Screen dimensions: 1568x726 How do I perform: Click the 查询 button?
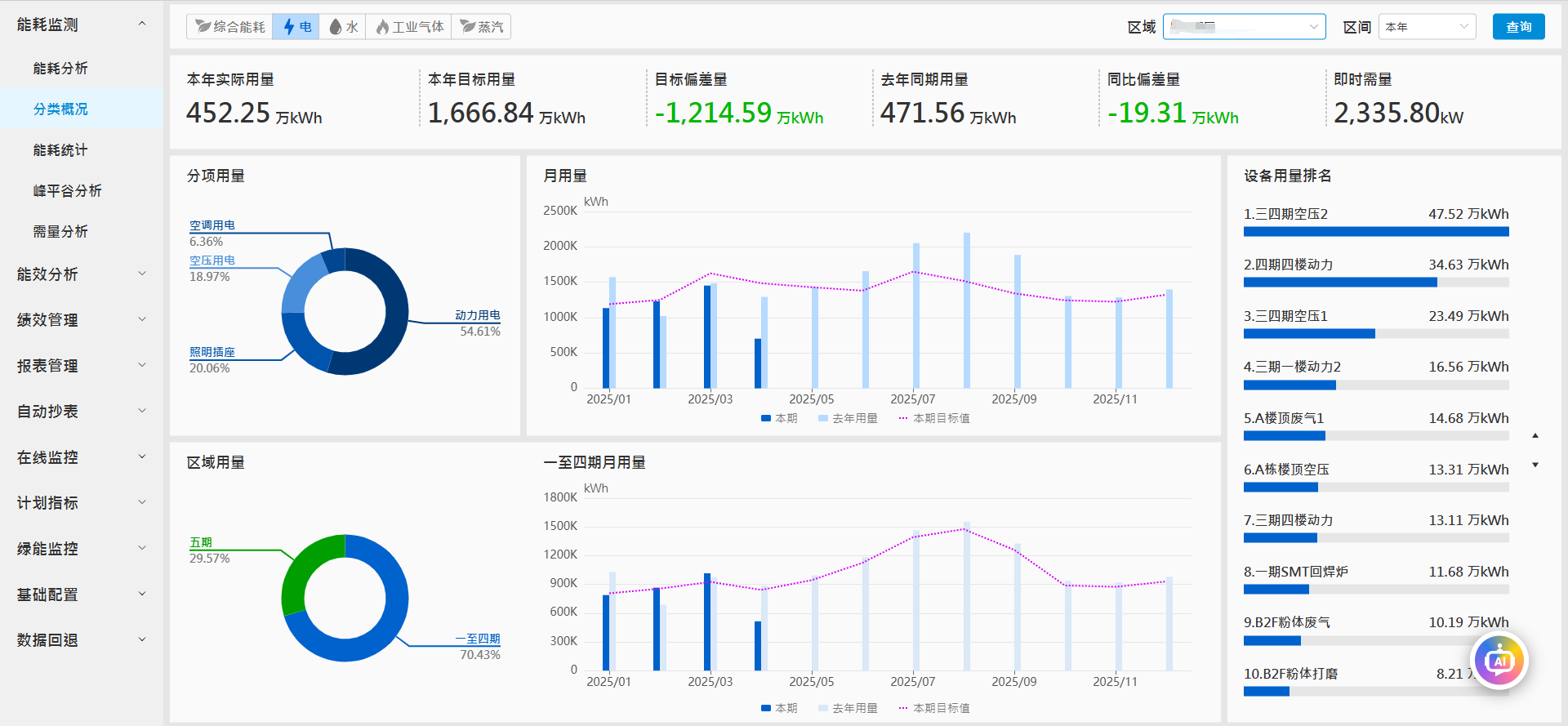1518,27
